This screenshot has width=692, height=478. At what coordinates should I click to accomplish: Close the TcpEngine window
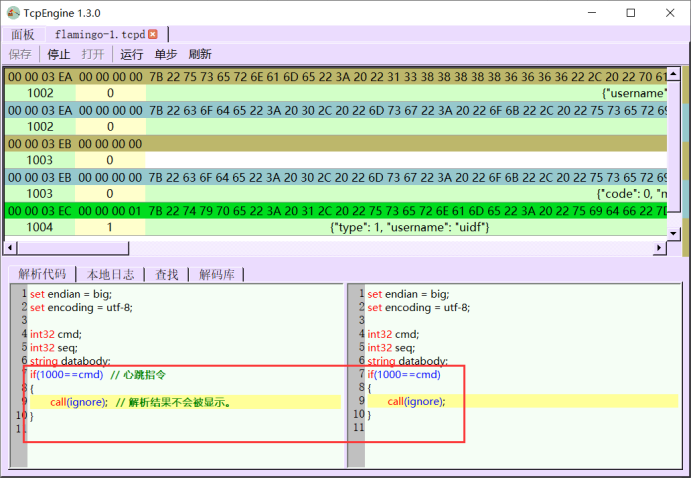(x=670, y=13)
